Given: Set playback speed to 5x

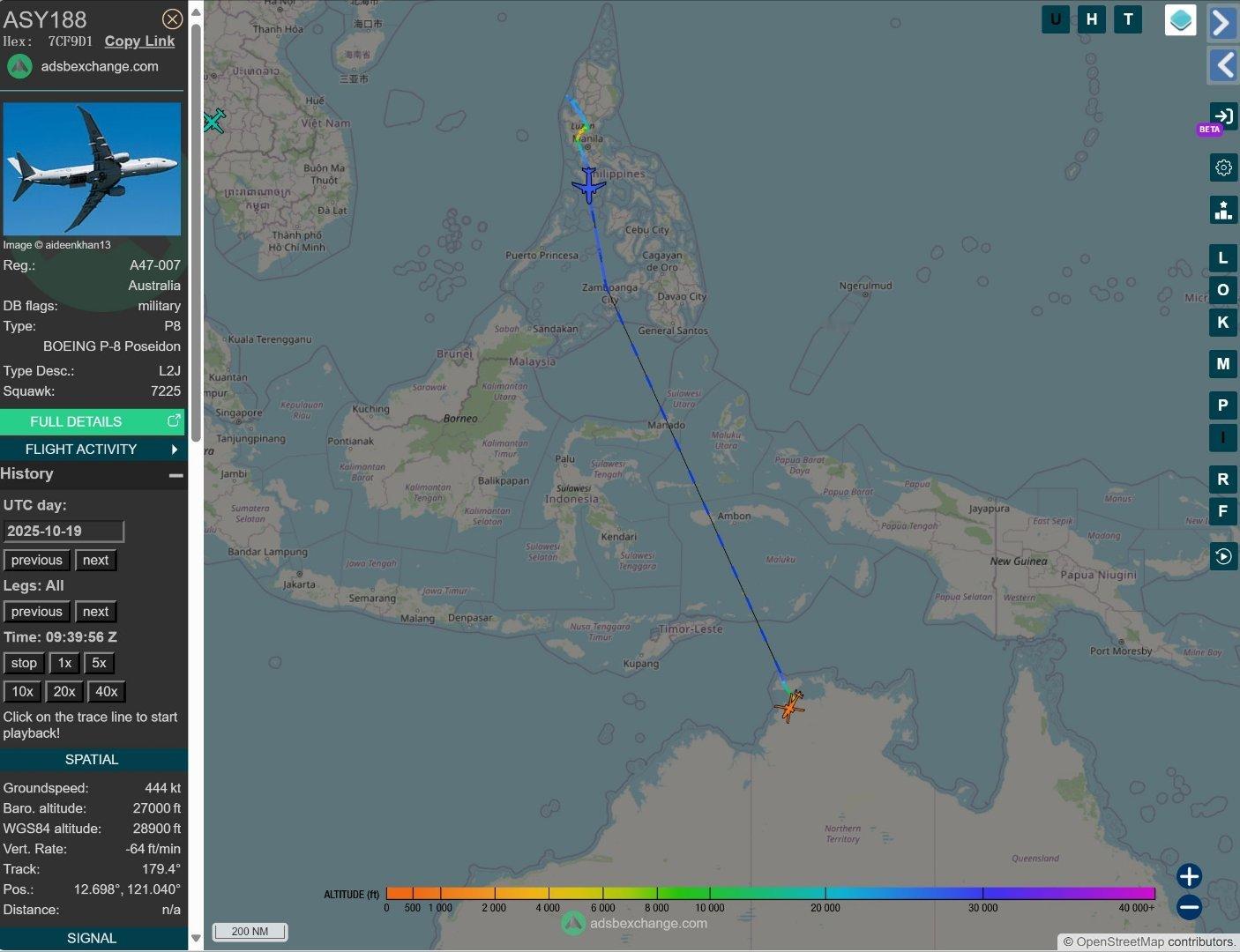Looking at the screenshot, I should pos(99,663).
